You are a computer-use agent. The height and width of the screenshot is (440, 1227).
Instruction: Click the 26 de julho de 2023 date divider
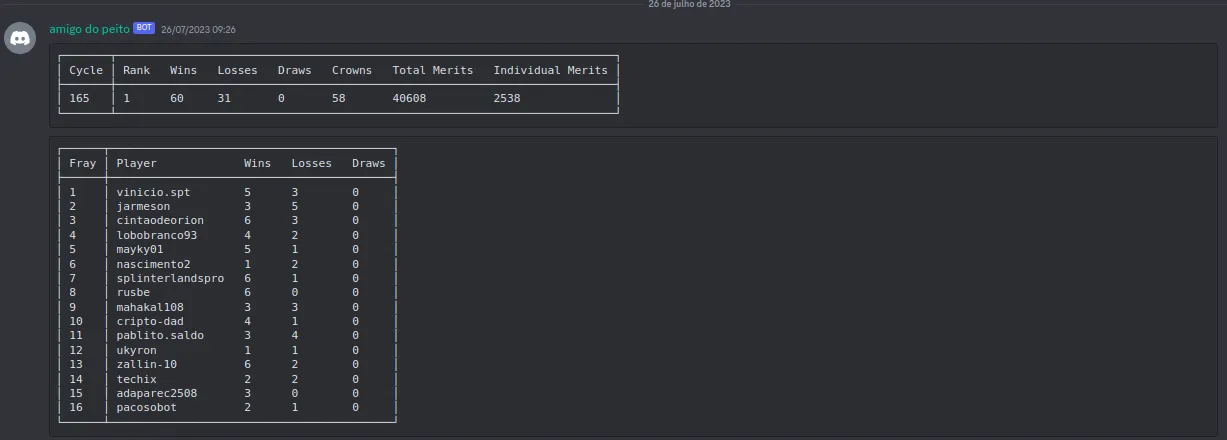pos(689,4)
